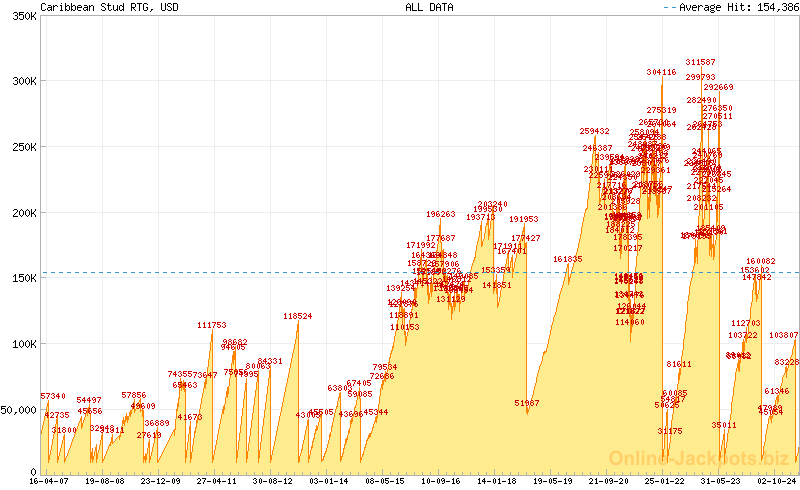Pick the 111753 jackpot hit label
This screenshot has height=490, width=800.
coord(212,325)
